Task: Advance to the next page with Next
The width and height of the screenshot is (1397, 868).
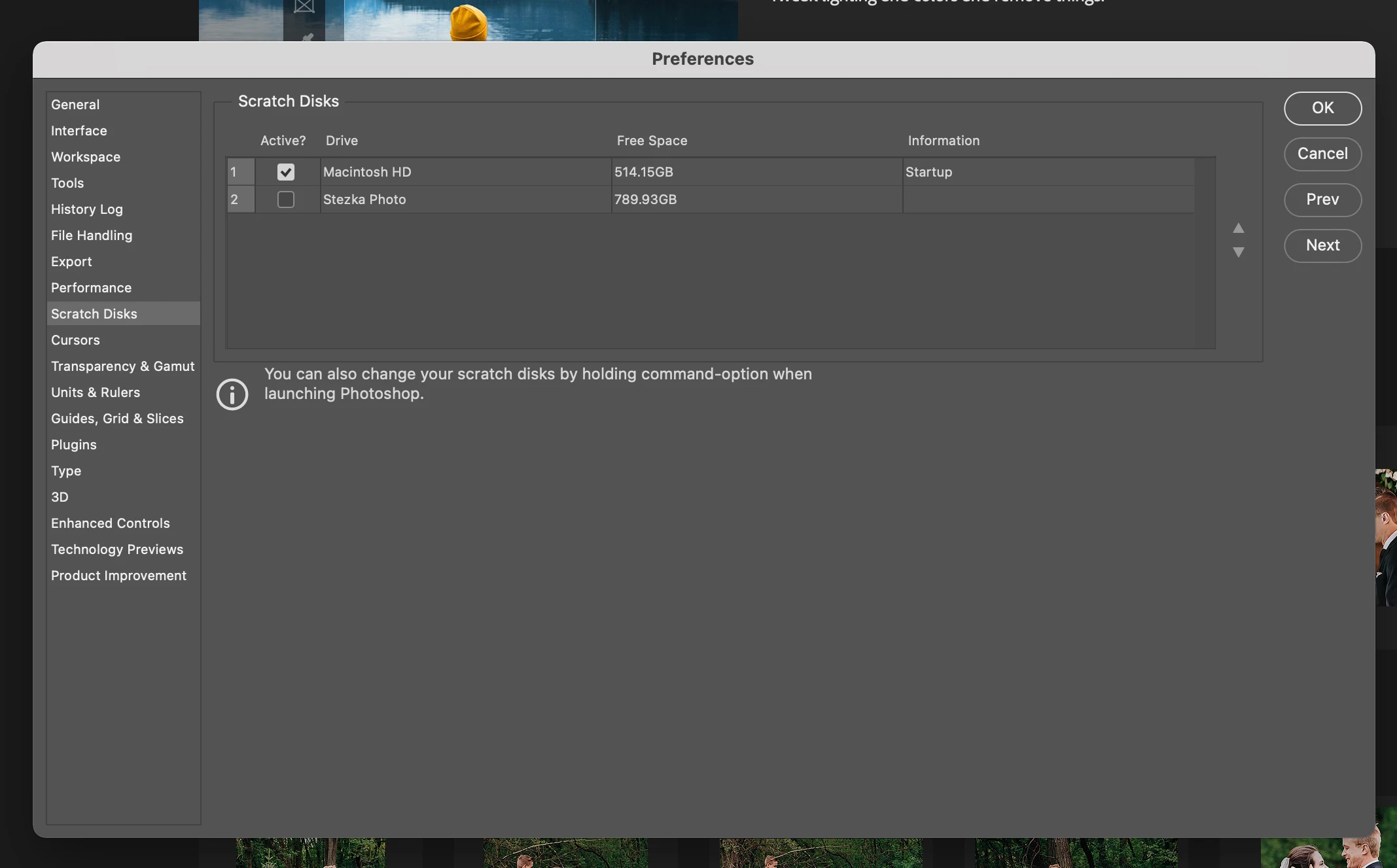Action: point(1322,245)
